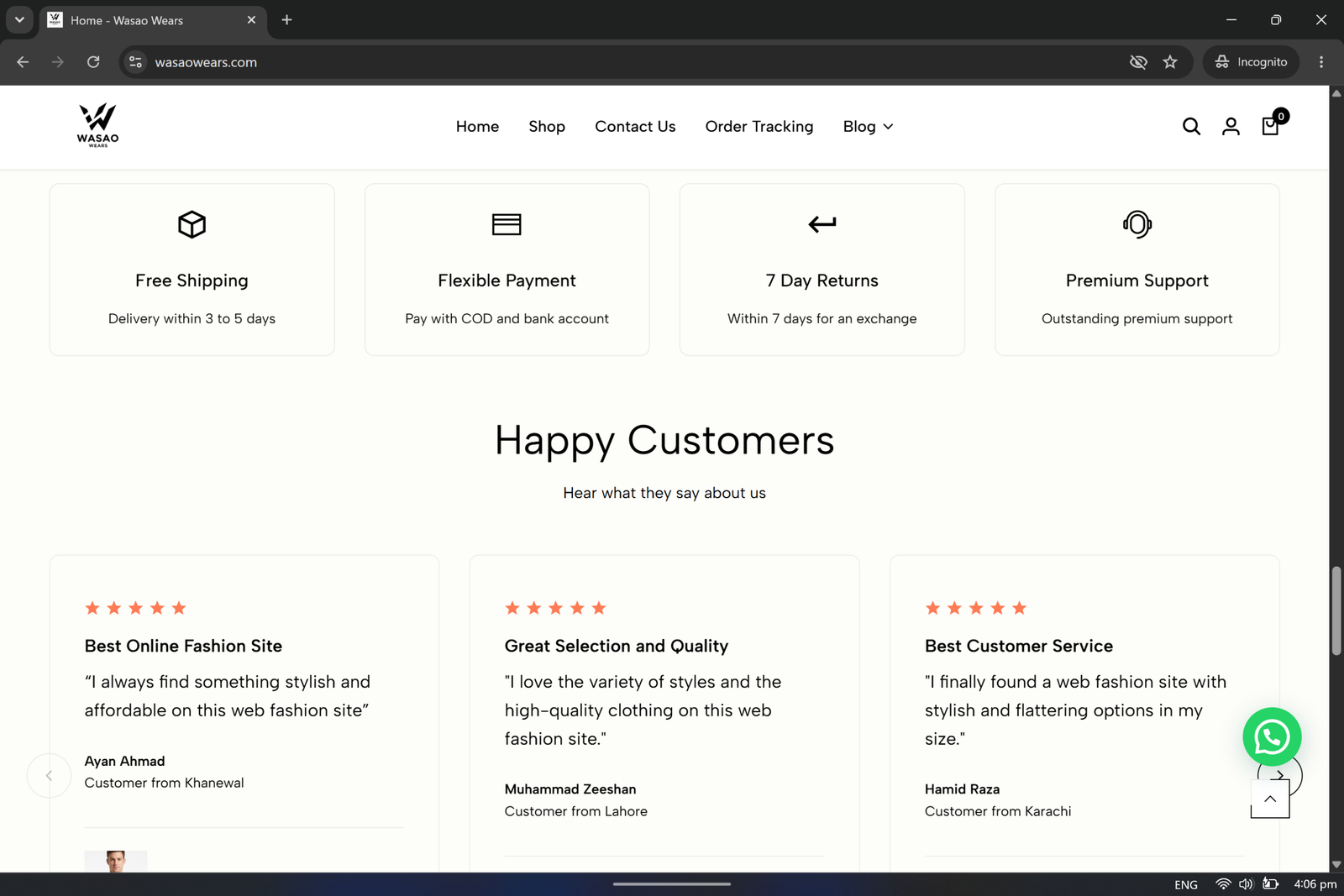Image resolution: width=1344 pixels, height=896 pixels.
Task: Click the Premium Support headset icon
Action: click(x=1137, y=224)
